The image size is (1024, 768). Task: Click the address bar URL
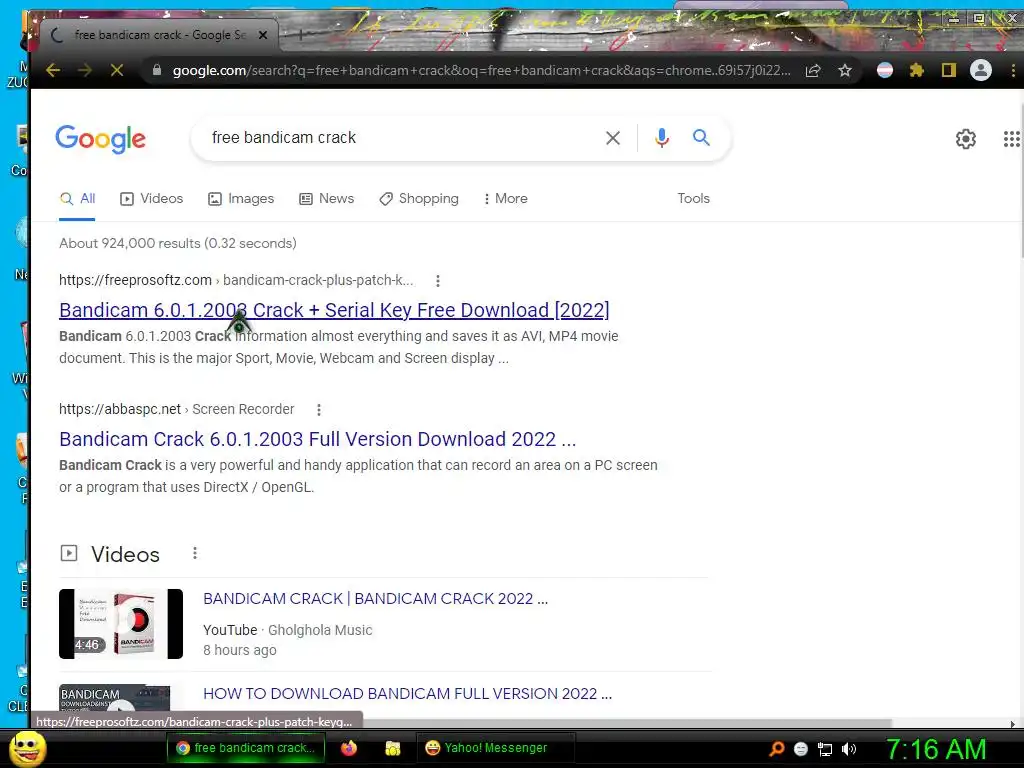pyautogui.click(x=481, y=71)
